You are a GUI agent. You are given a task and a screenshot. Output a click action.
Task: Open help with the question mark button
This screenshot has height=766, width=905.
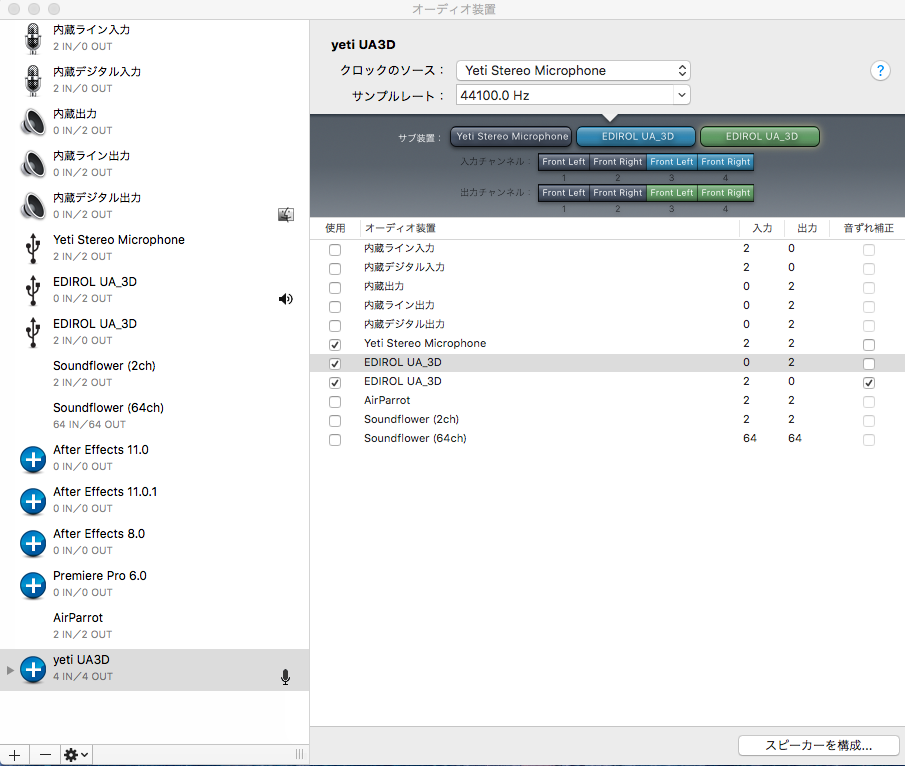880,71
